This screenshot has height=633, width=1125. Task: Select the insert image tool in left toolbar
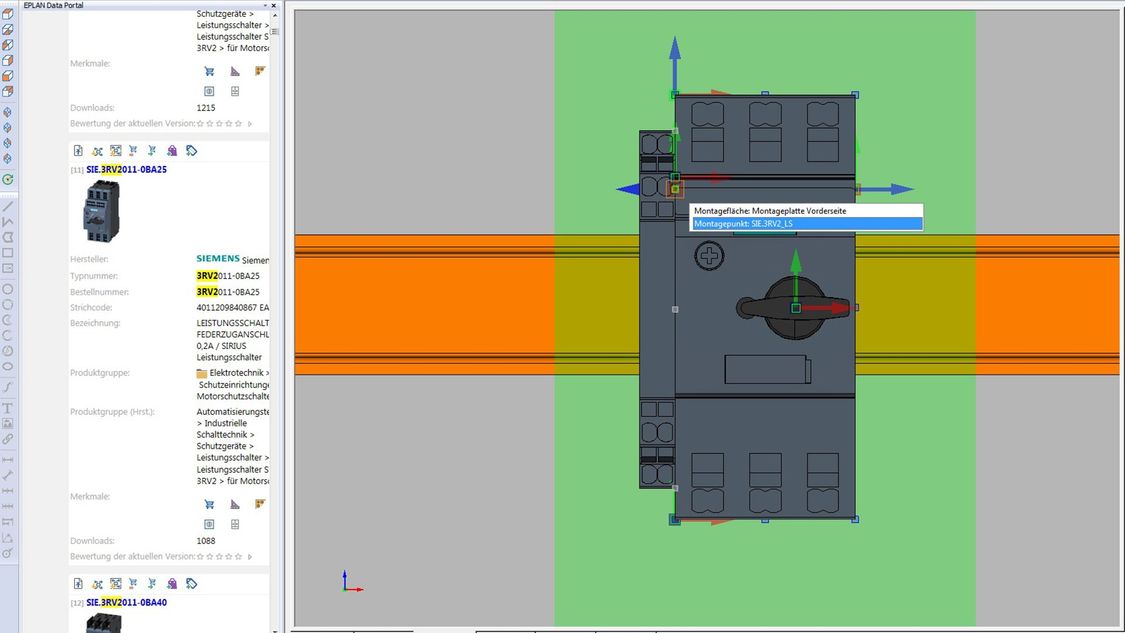[8, 423]
